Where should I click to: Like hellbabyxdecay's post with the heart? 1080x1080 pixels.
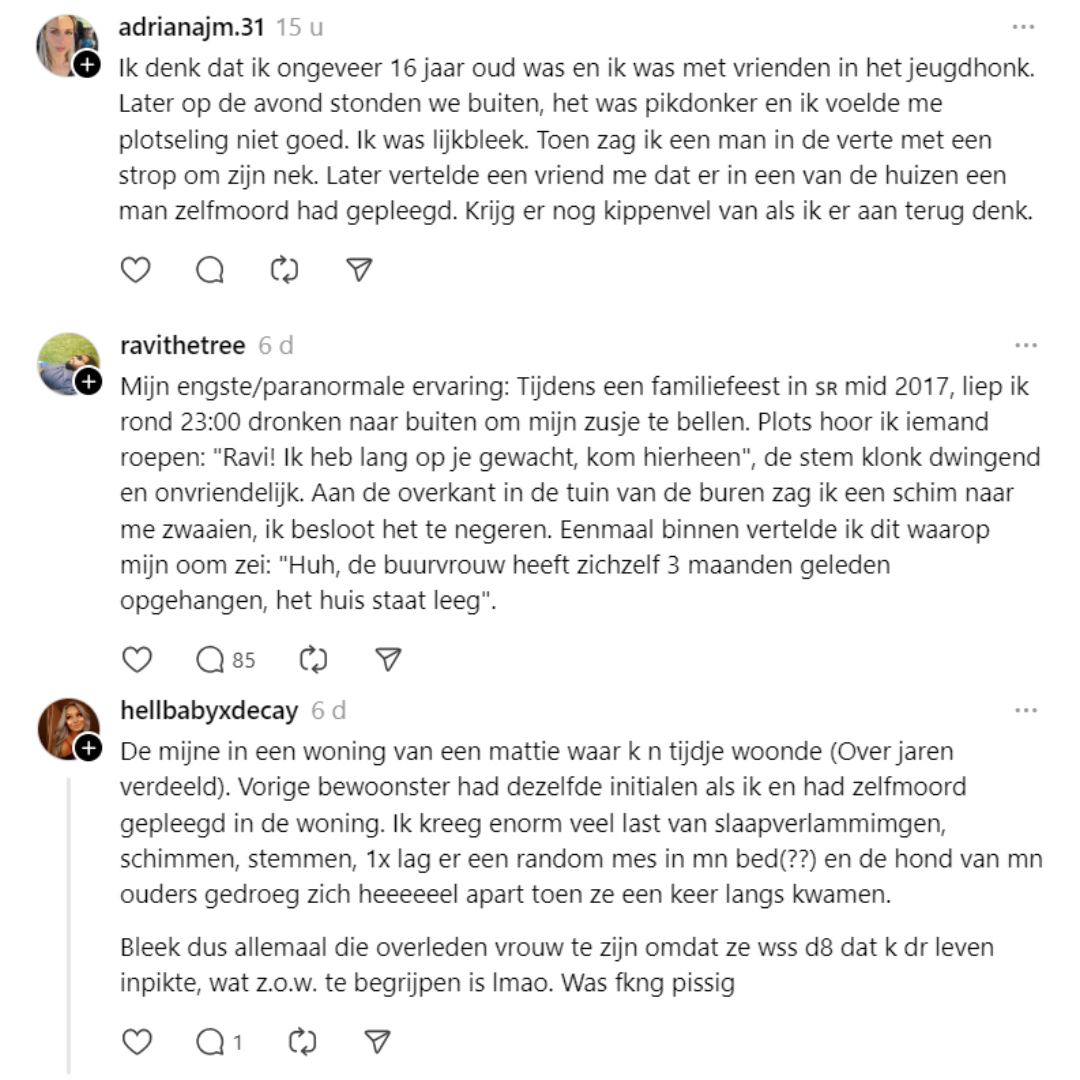click(x=136, y=1042)
